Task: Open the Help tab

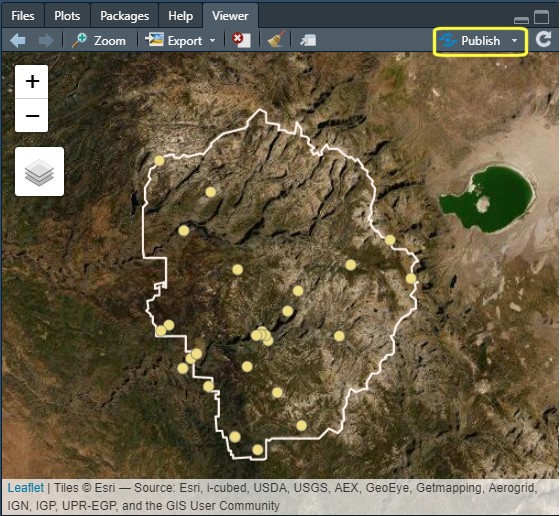Action: point(180,16)
